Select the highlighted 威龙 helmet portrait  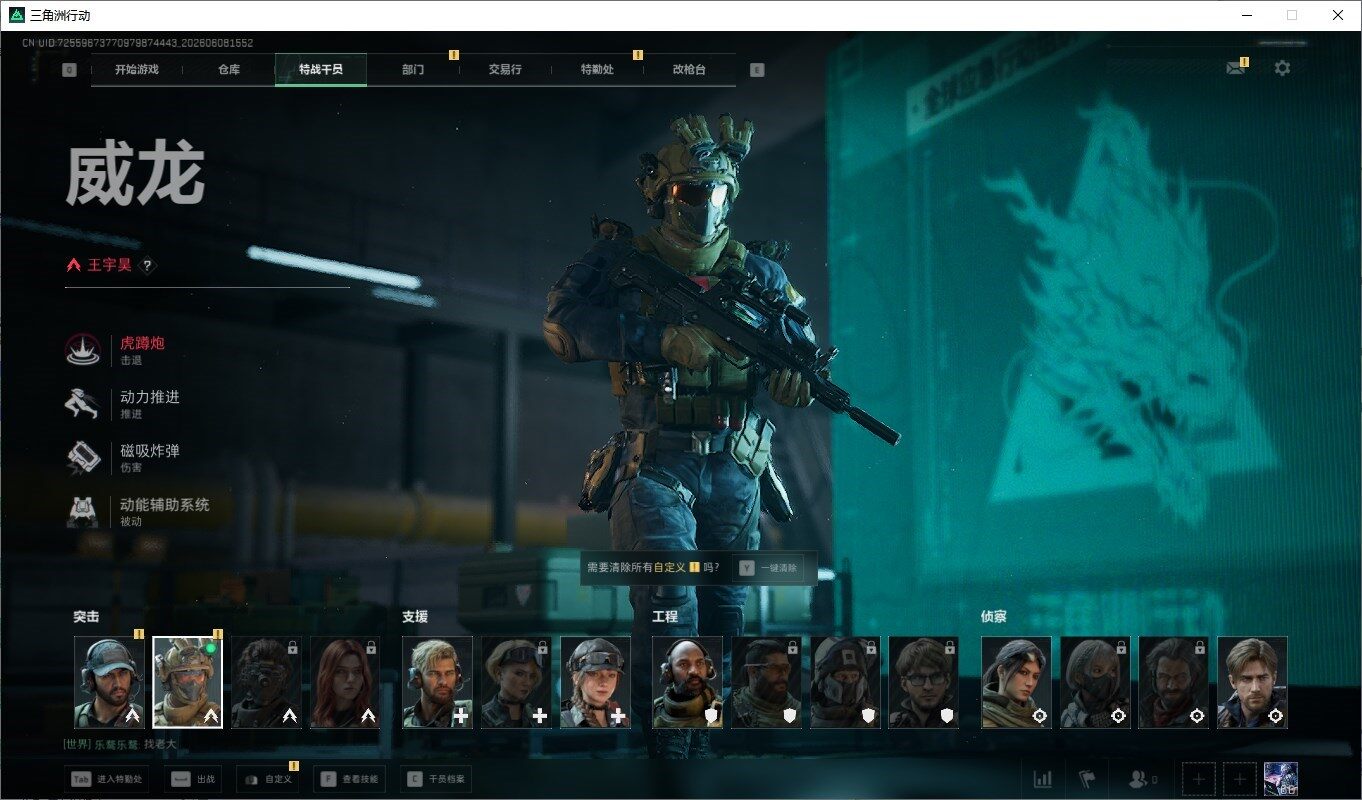(187, 682)
